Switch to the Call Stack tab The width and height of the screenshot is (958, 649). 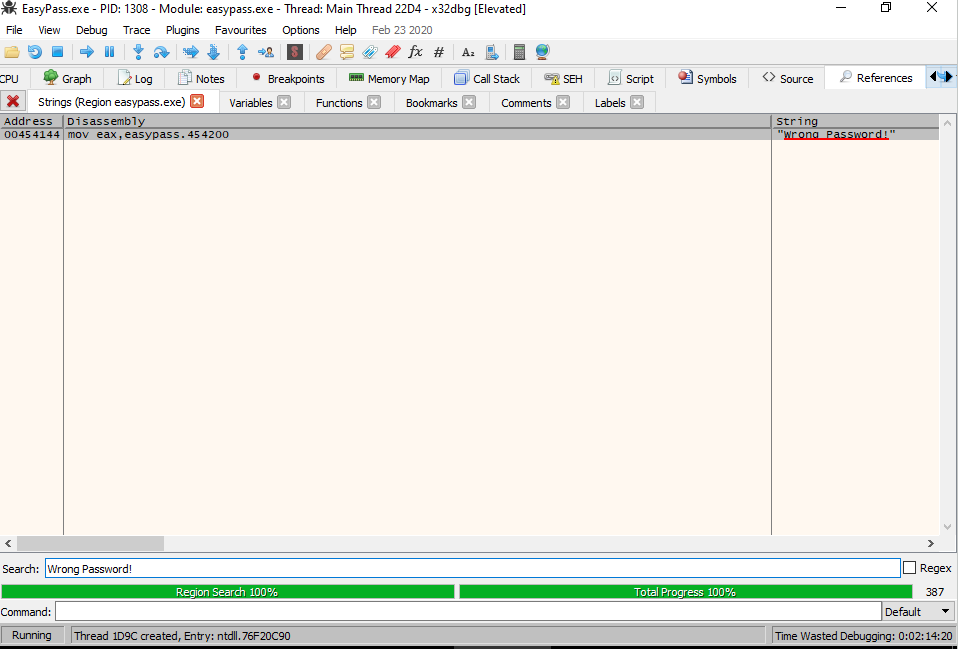(486, 78)
